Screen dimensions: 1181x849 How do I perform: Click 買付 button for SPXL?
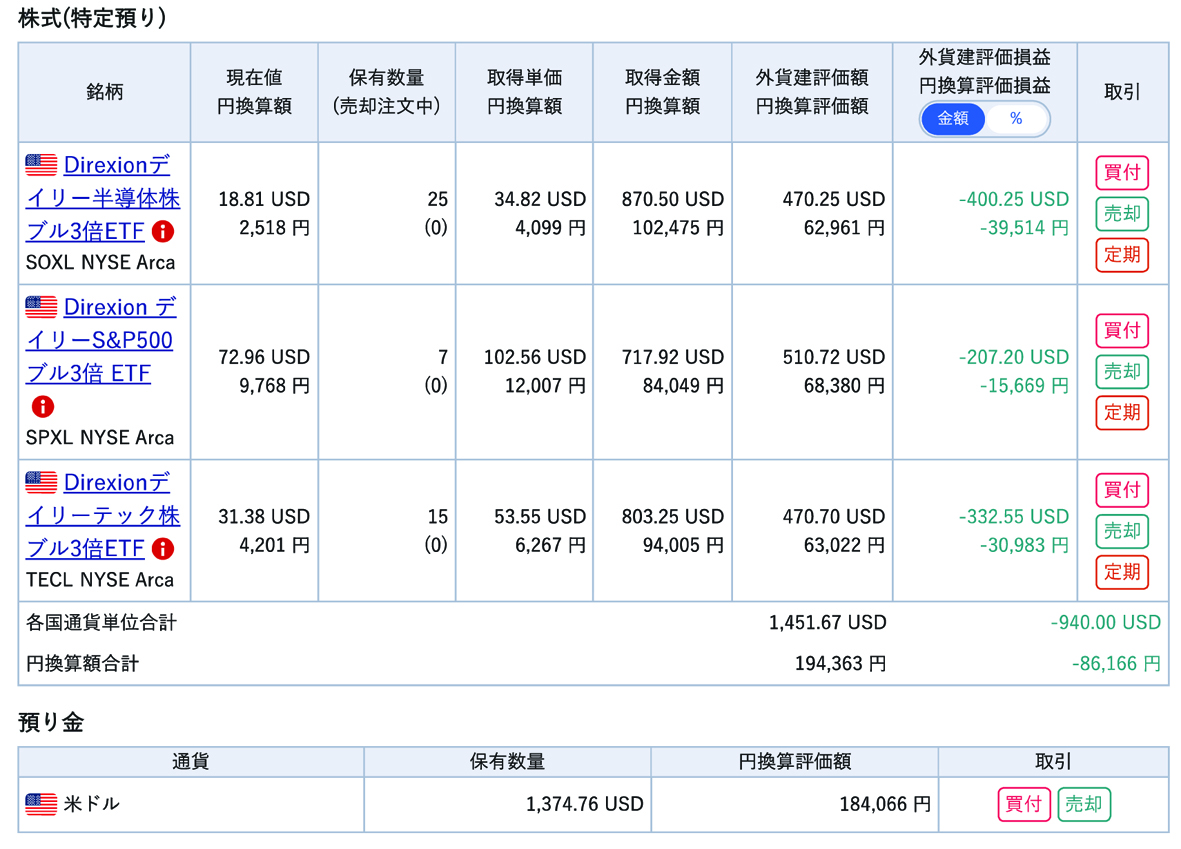[1121, 330]
